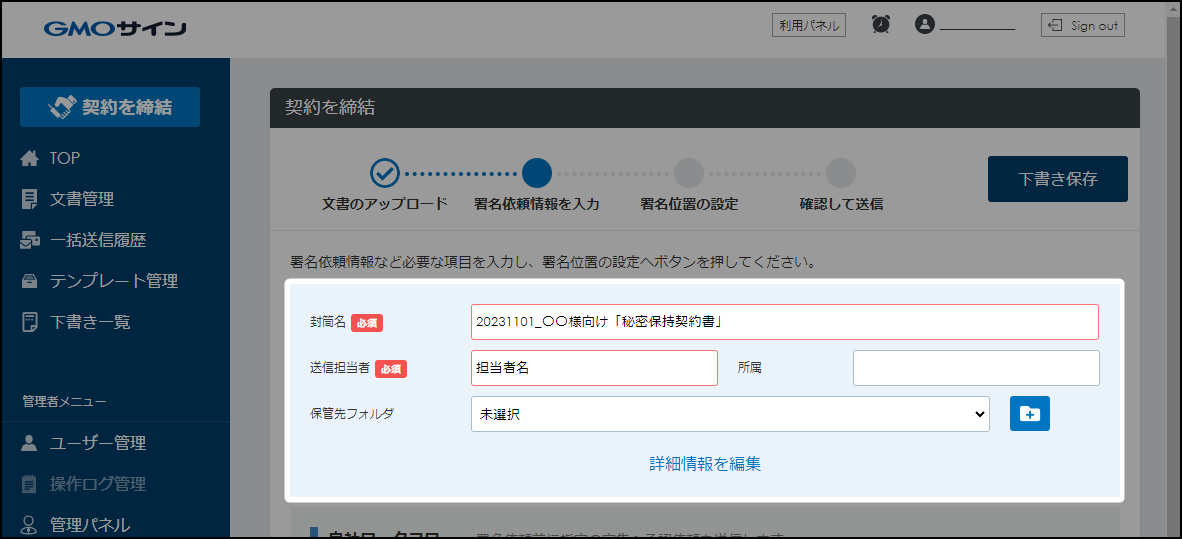Click the blue add folder icon button
1182x539 pixels.
coord(1029,414)
